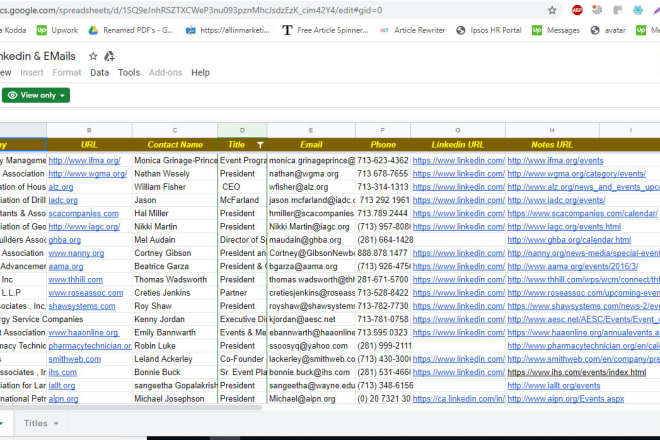Click the browser address bar URL
The height and width of the screenshot is (440, 660).
pos(192,10)
